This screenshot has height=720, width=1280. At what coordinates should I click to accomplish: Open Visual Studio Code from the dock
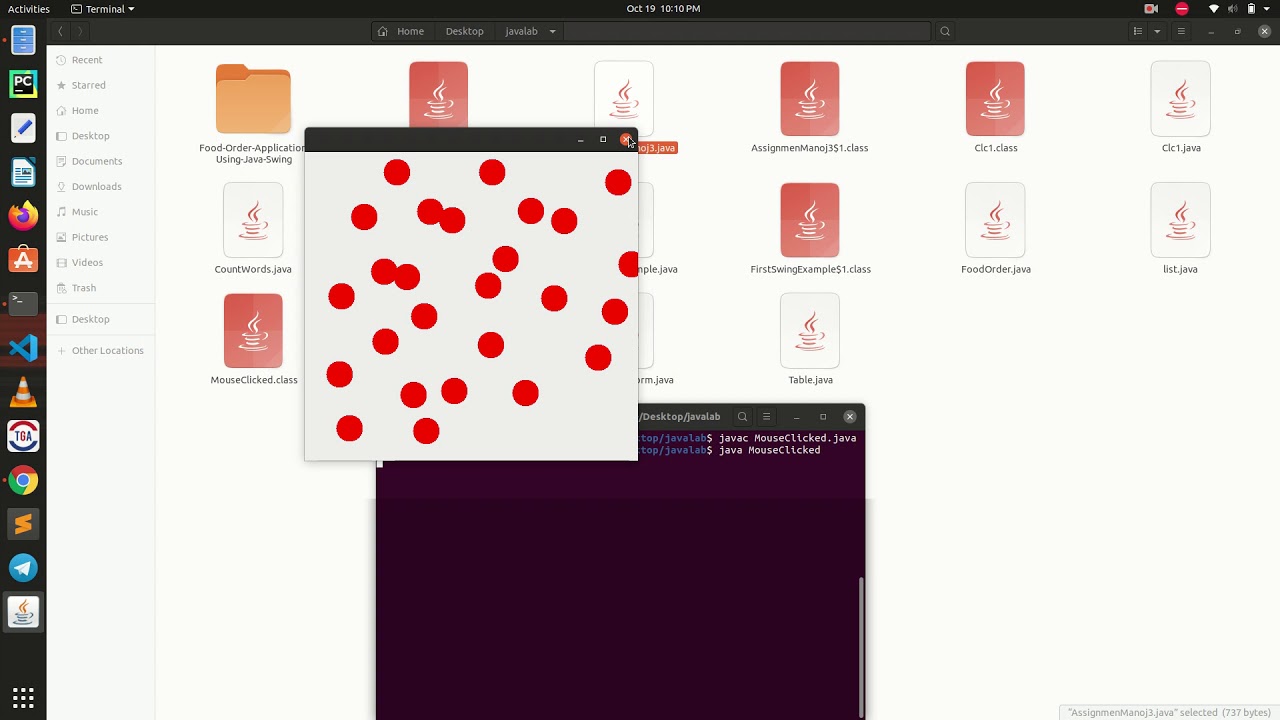(x=23, y=348)
